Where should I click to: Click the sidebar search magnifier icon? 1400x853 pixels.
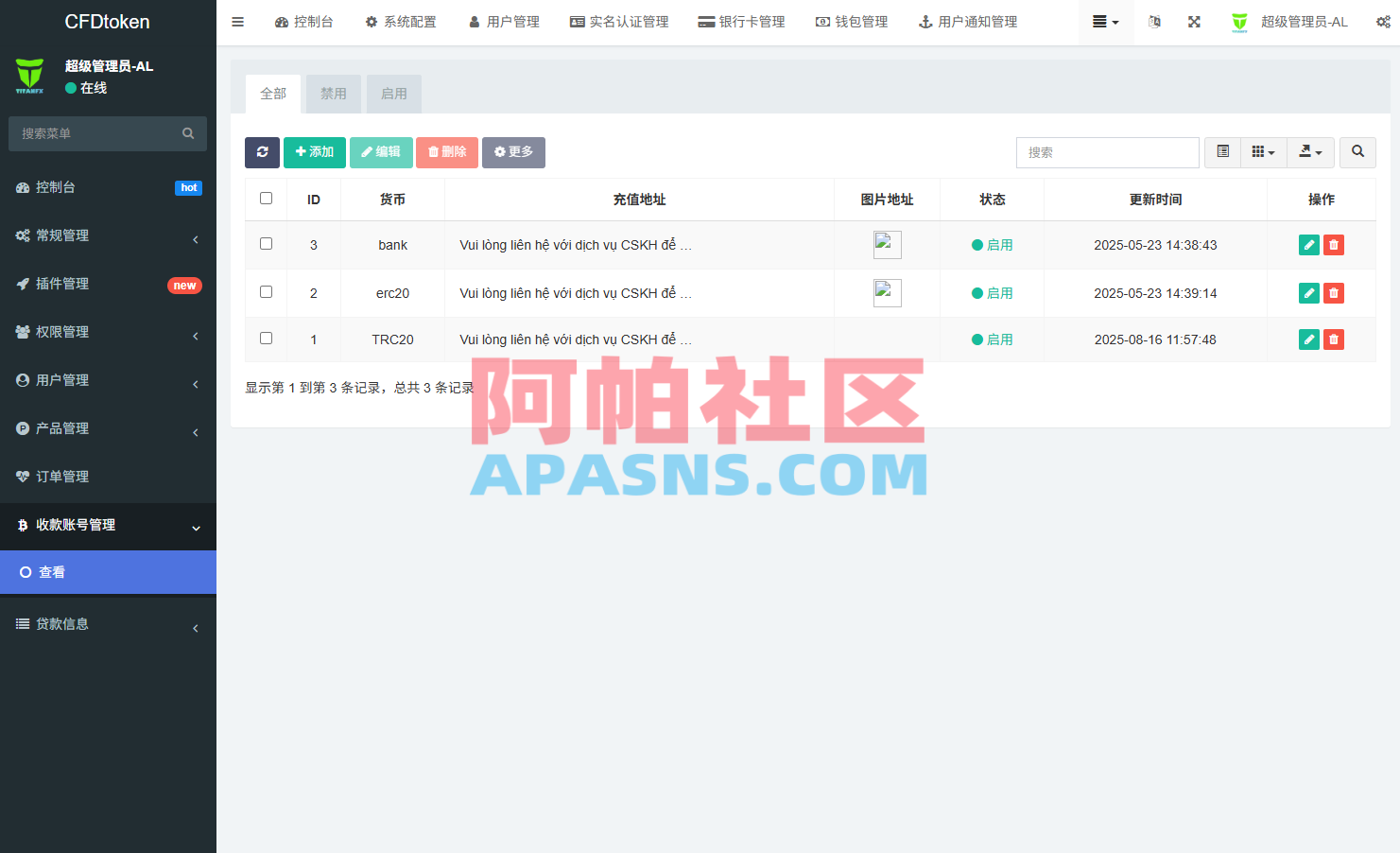click(188, 133)
